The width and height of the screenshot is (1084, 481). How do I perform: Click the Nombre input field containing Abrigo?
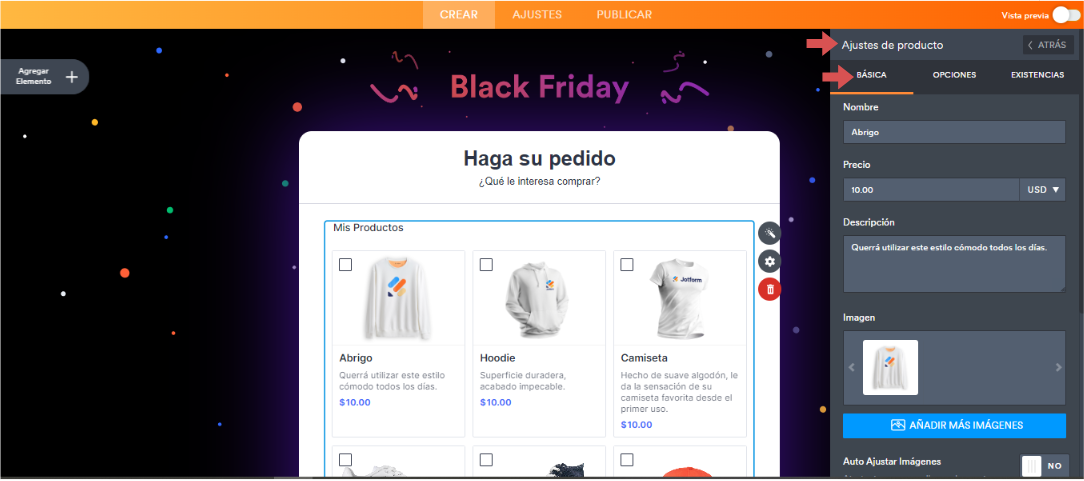pos(954,132)
